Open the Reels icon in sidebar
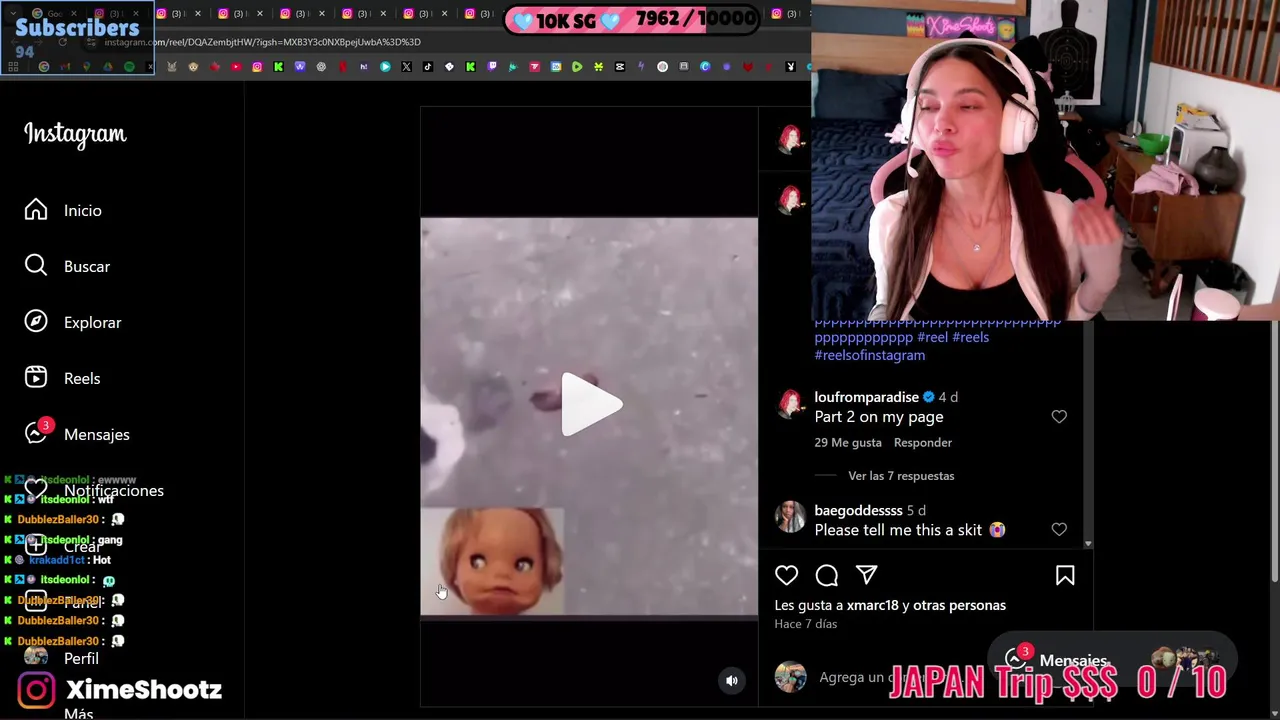Viewport: 1280px width, 720px height. coord(36,378)
